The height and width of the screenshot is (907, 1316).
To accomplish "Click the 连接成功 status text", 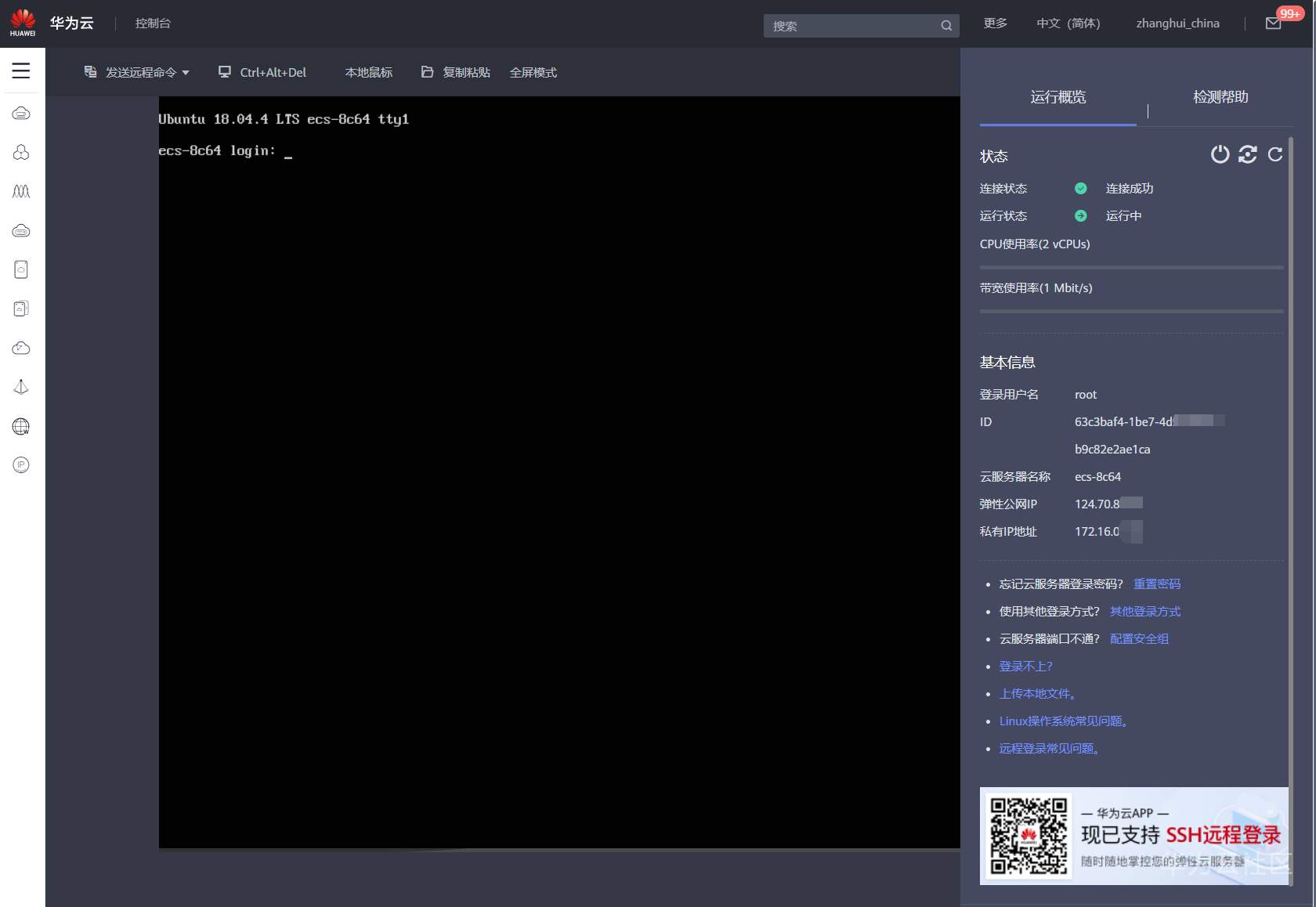I will tap(1130, 188).
